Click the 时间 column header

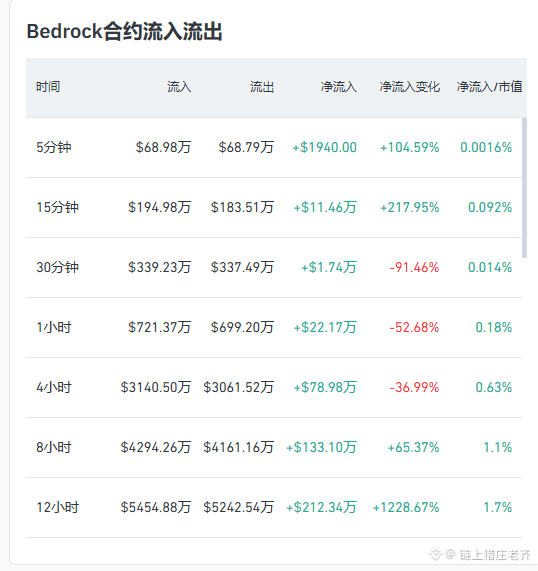pos(48,87)
